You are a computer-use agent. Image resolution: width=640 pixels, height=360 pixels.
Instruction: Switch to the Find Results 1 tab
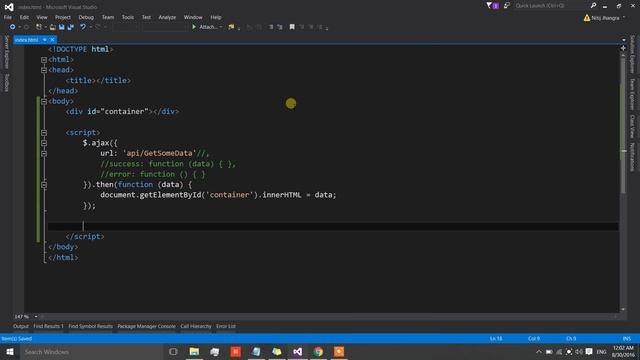(x=48, y=326)
